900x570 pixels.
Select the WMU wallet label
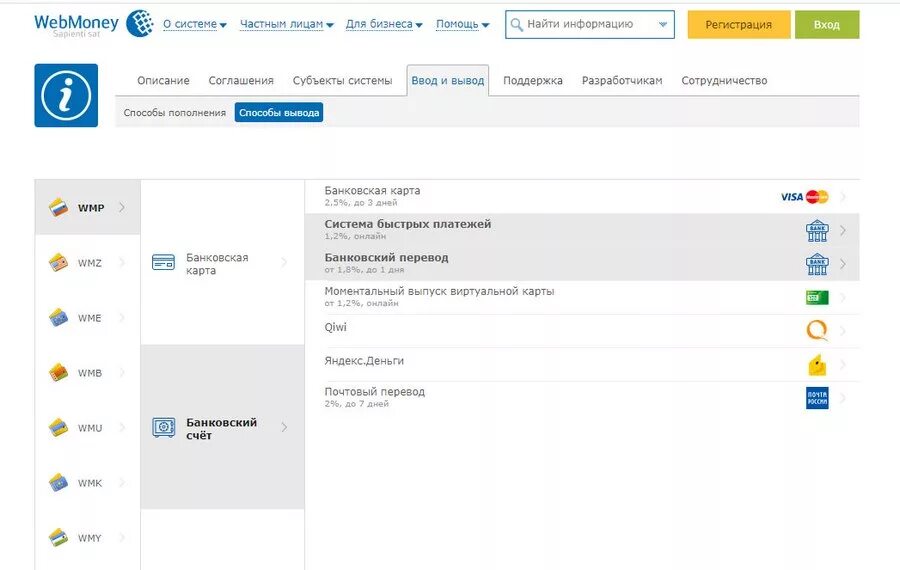(90, 428)
